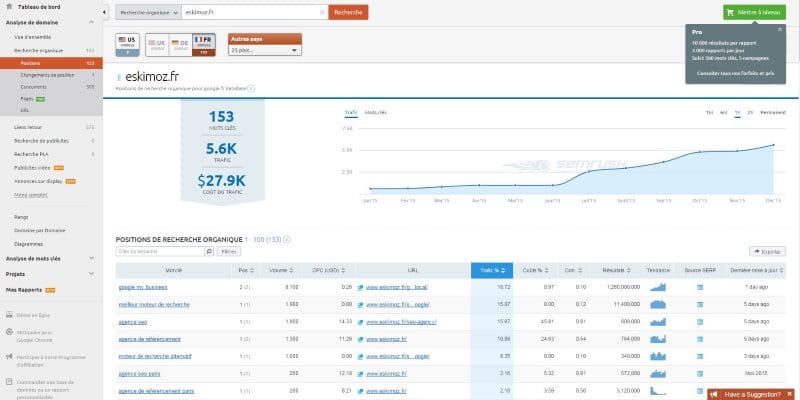Click the megaphone icon on Have a Suggestion
Viewport: 800px width, 400px height.
click(x=715, y=394)
